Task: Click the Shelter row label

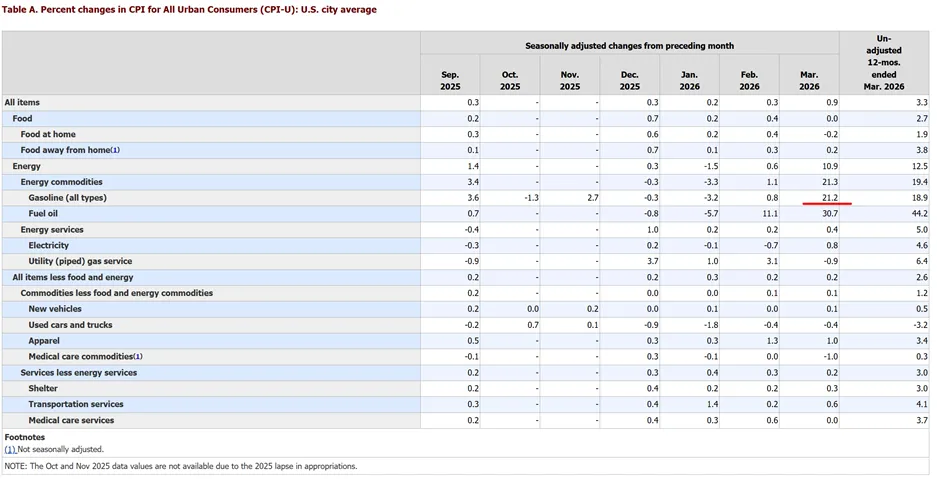Action: (x=43, y=388)
